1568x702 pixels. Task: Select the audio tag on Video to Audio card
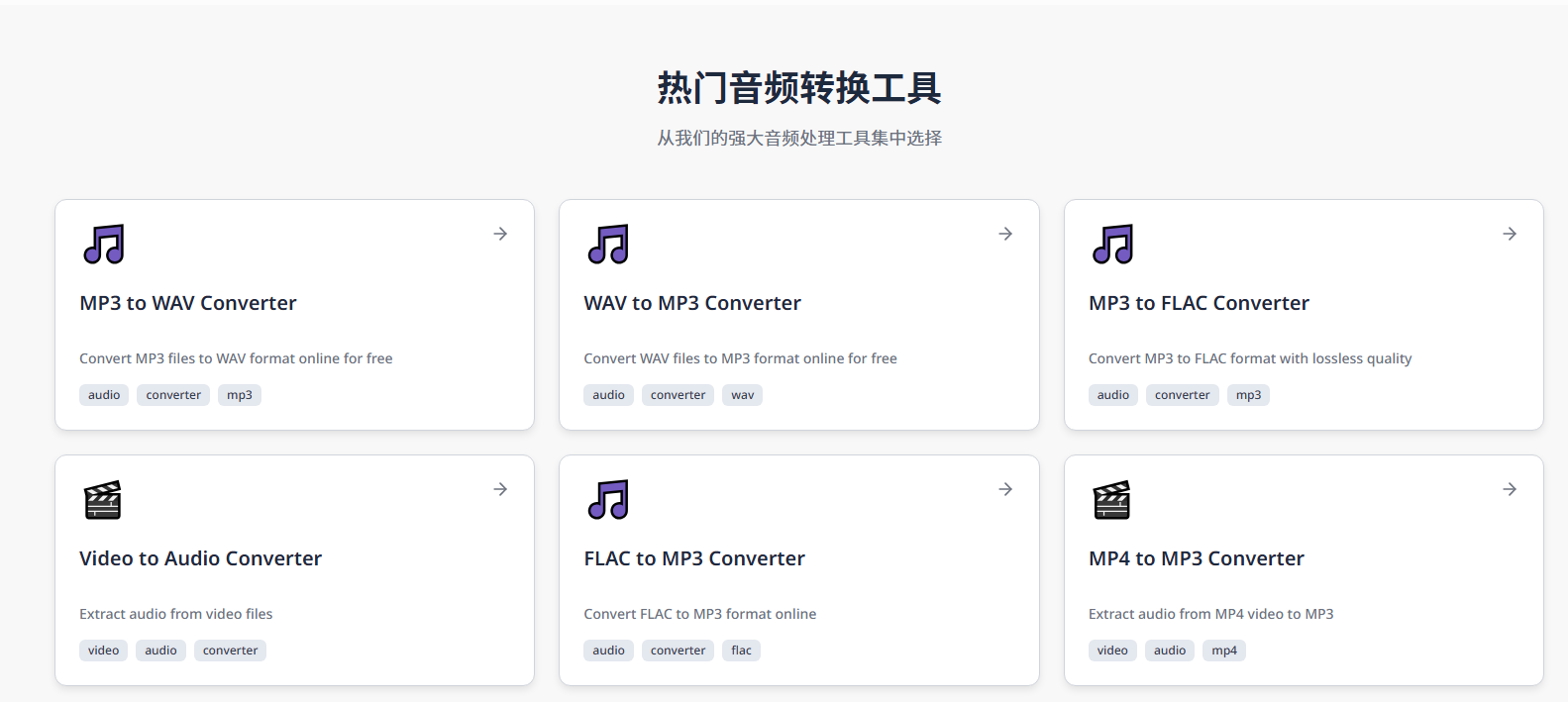160,651
